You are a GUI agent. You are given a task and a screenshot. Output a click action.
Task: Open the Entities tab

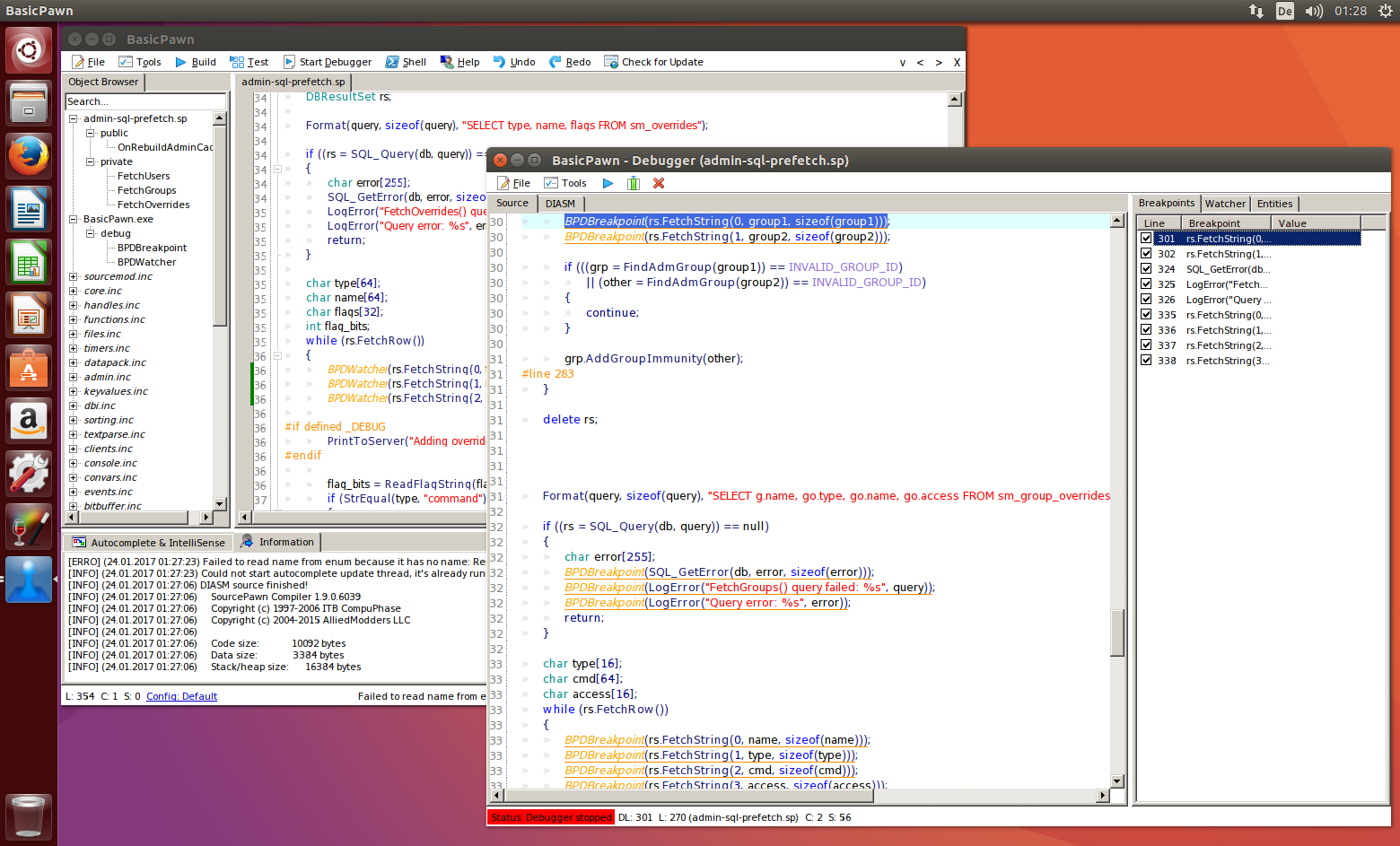coord(1274,204)
